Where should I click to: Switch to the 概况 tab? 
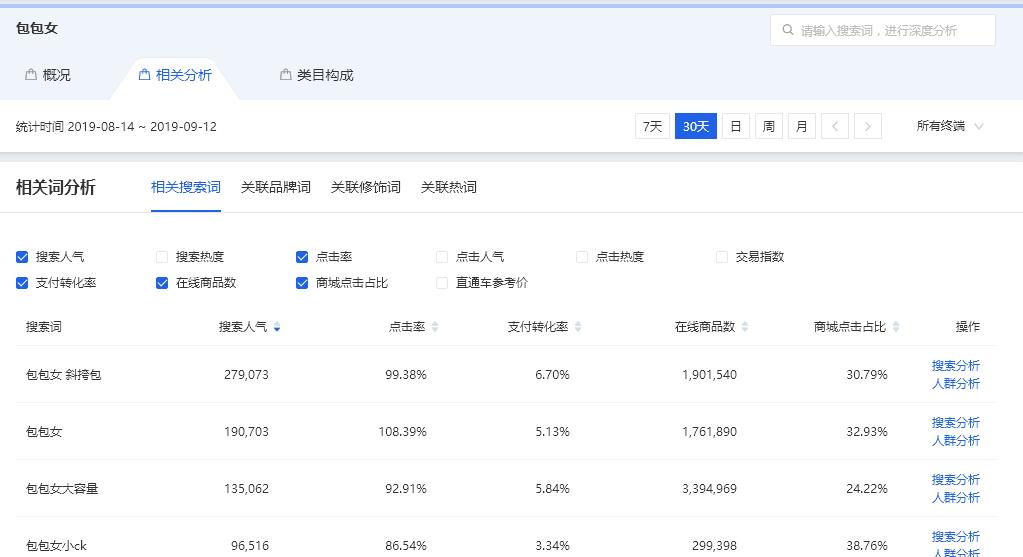48,75
